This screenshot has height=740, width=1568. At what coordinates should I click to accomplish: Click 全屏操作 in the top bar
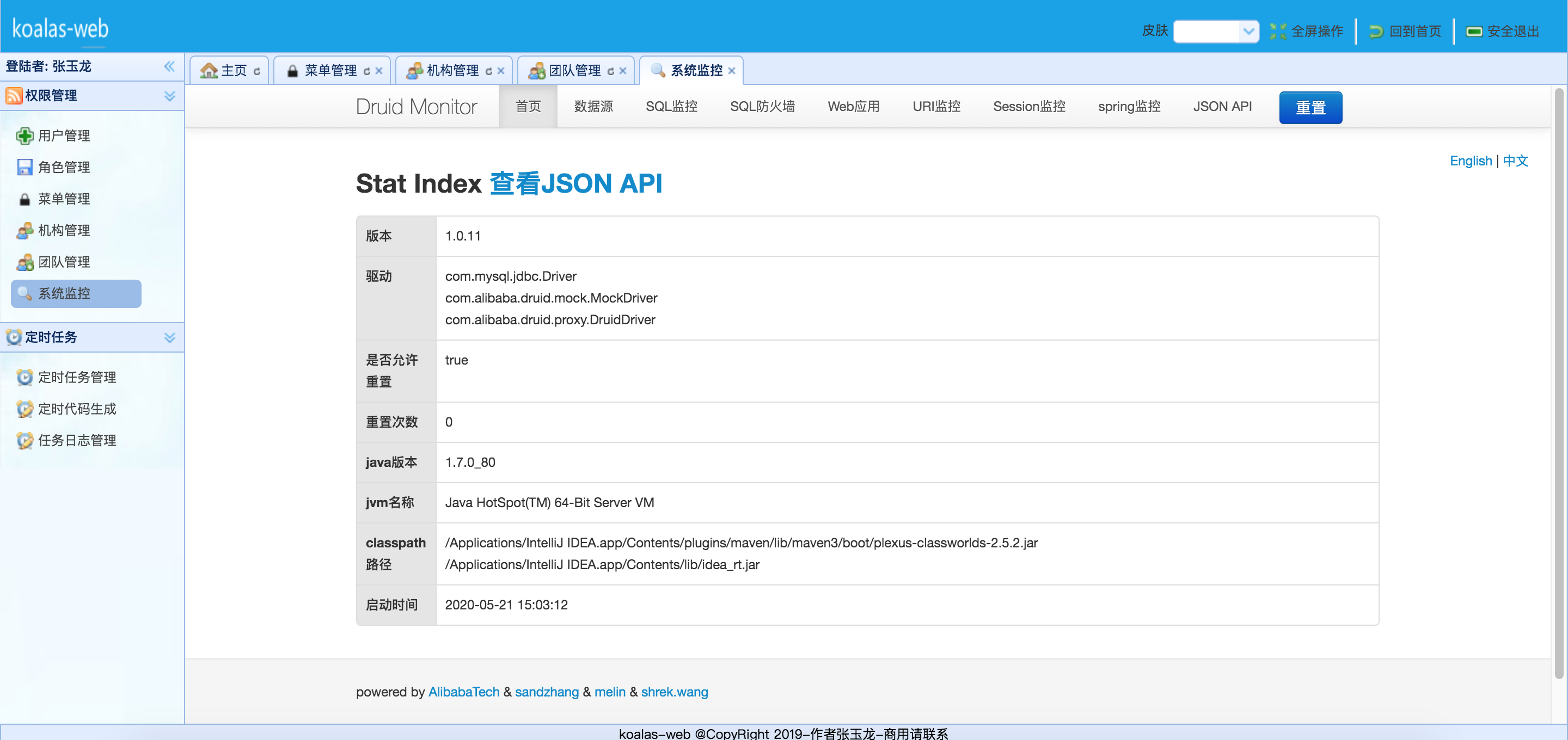click(1317, 31)
